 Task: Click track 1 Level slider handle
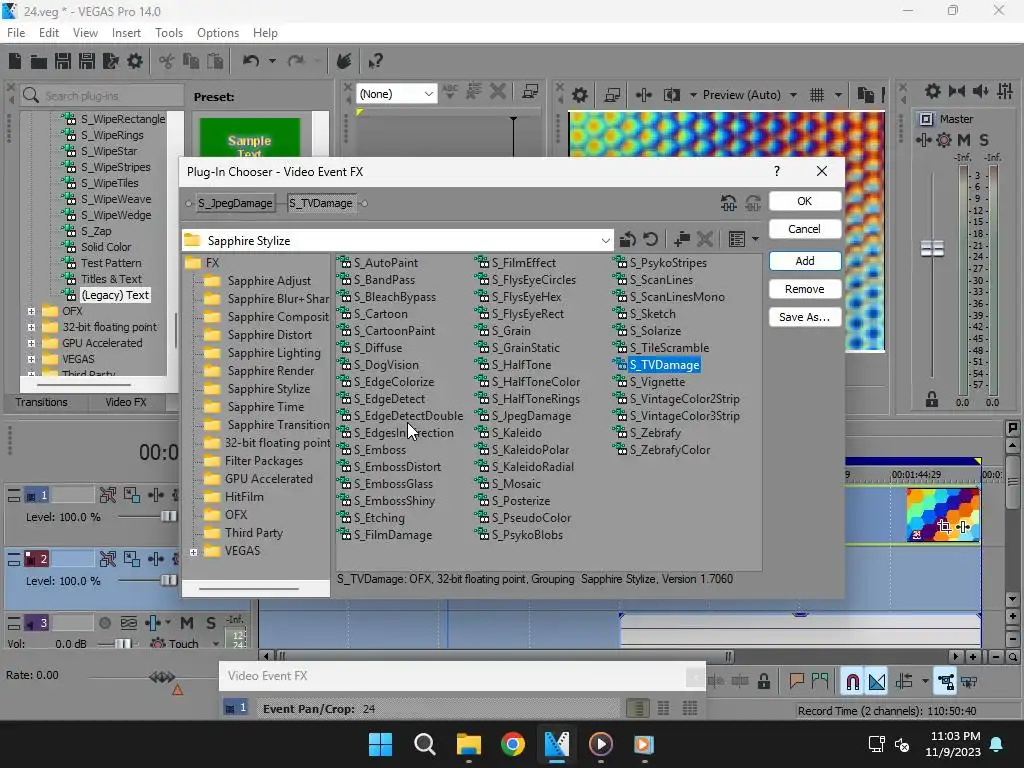[x=168, y=517]
